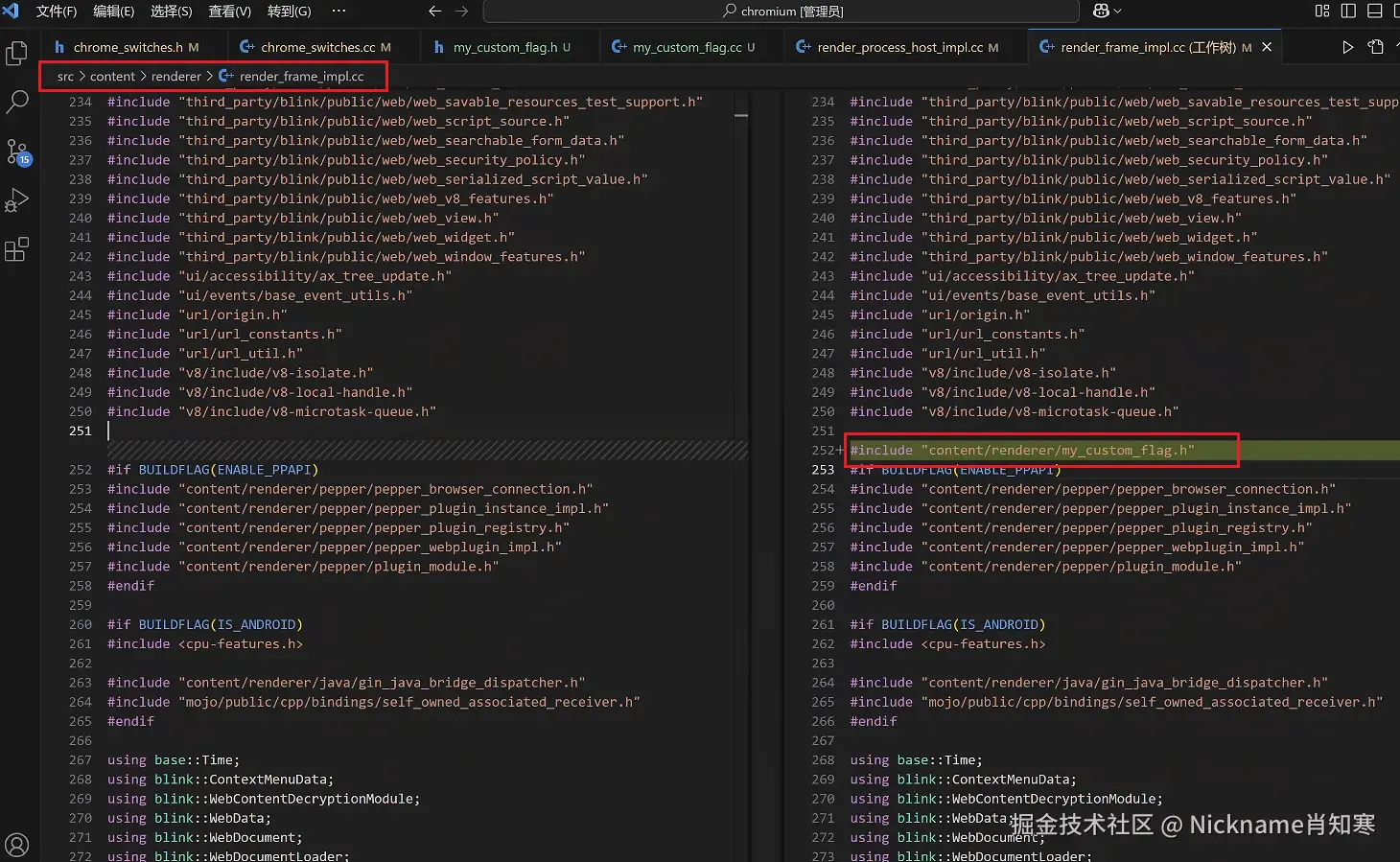The width and height of the screenshot is (1400, 862).
Task: Open the 选择(S) menu
Action: [x=171, y=12]
